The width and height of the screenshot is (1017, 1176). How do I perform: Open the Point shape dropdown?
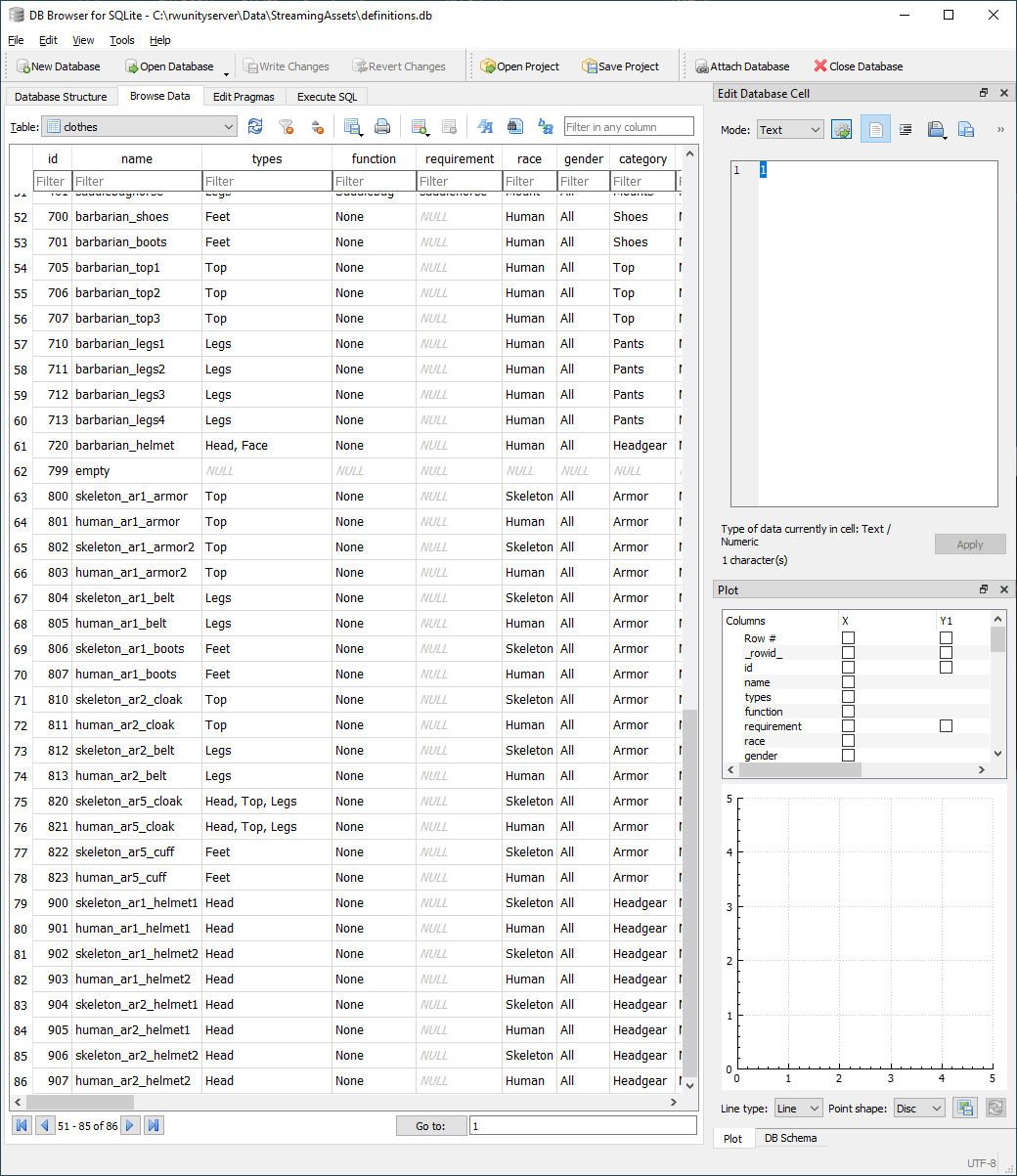click(x=919, y=1109)
